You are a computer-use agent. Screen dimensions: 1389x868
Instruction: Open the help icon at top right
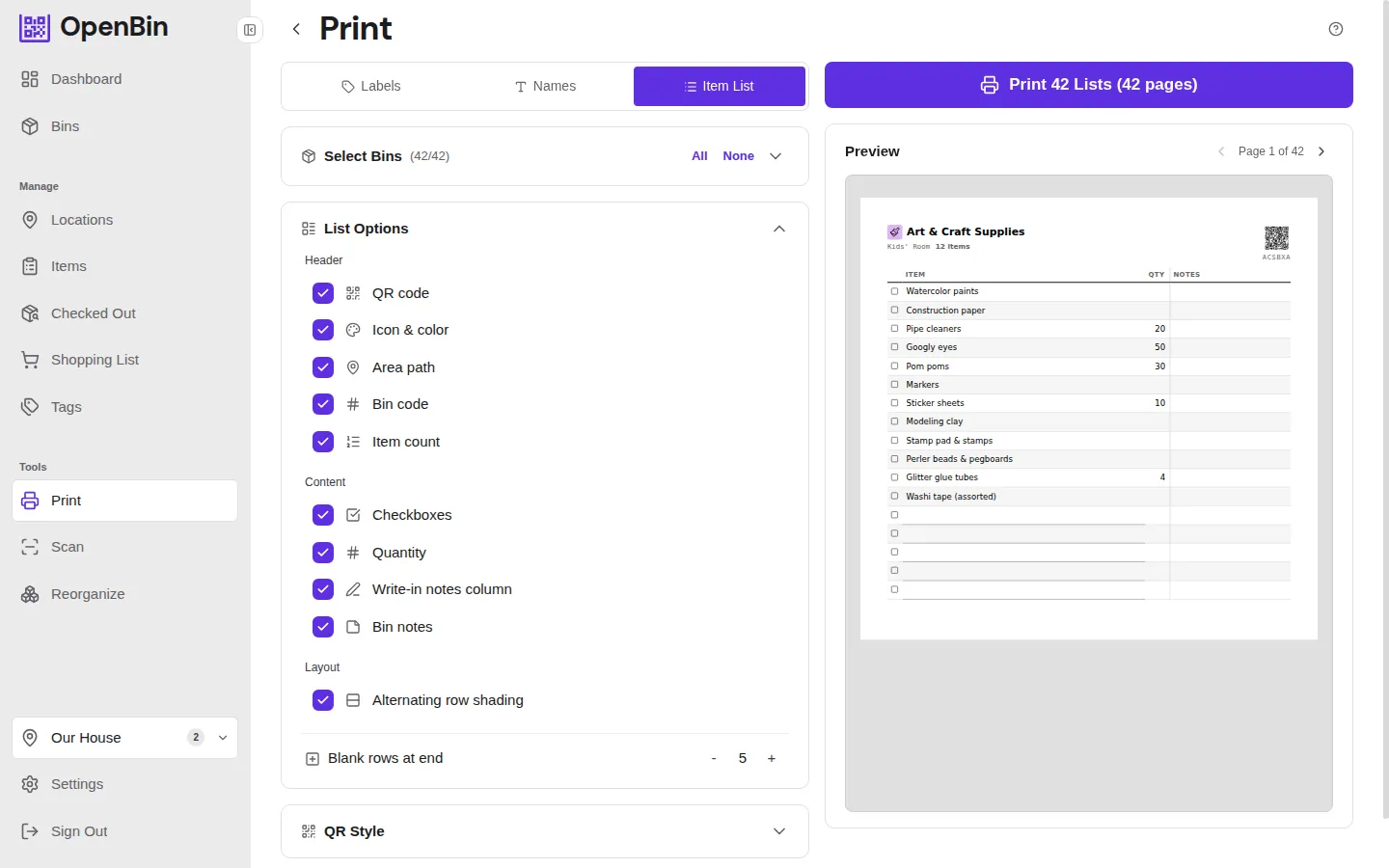pos(1336,29)
